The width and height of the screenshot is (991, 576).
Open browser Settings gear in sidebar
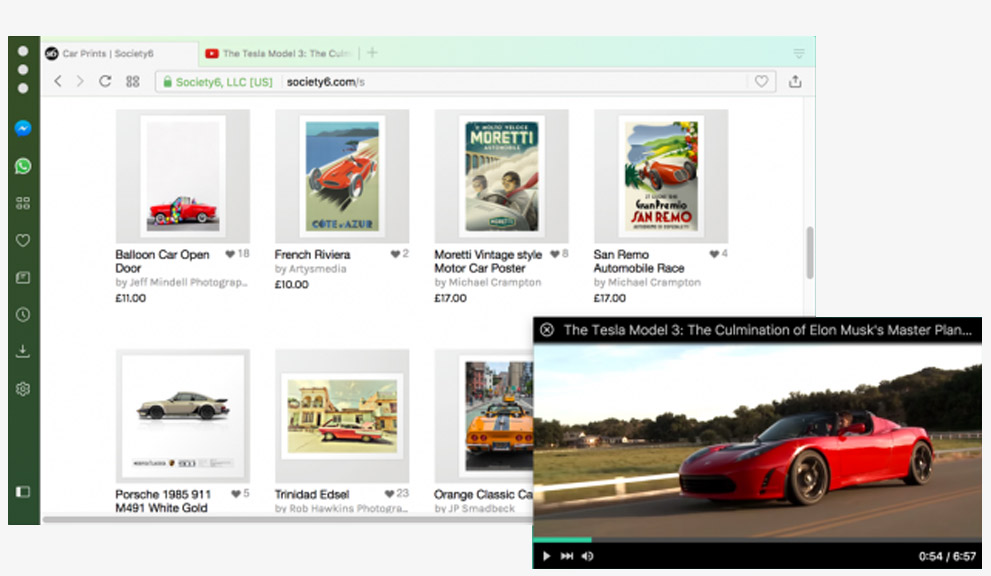pos(22,388)
